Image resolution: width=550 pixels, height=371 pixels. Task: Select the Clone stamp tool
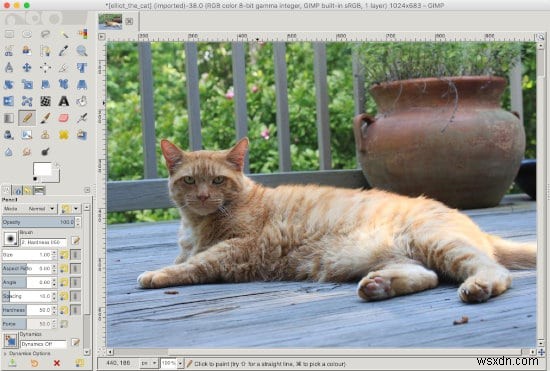(x=45, y=135)
